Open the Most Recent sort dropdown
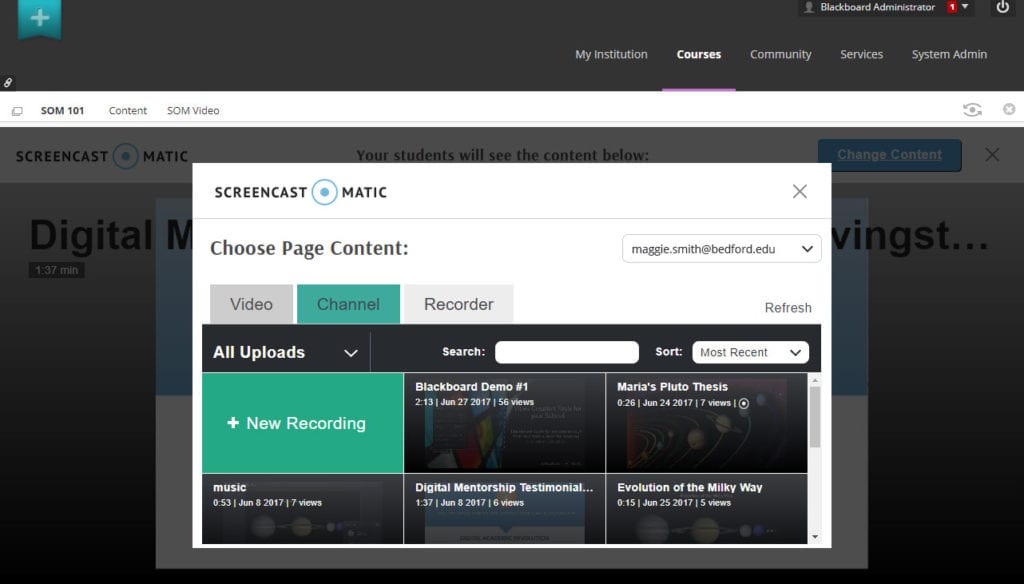Viewport: 1024px width, 584px height. click(x=750, y=352)
